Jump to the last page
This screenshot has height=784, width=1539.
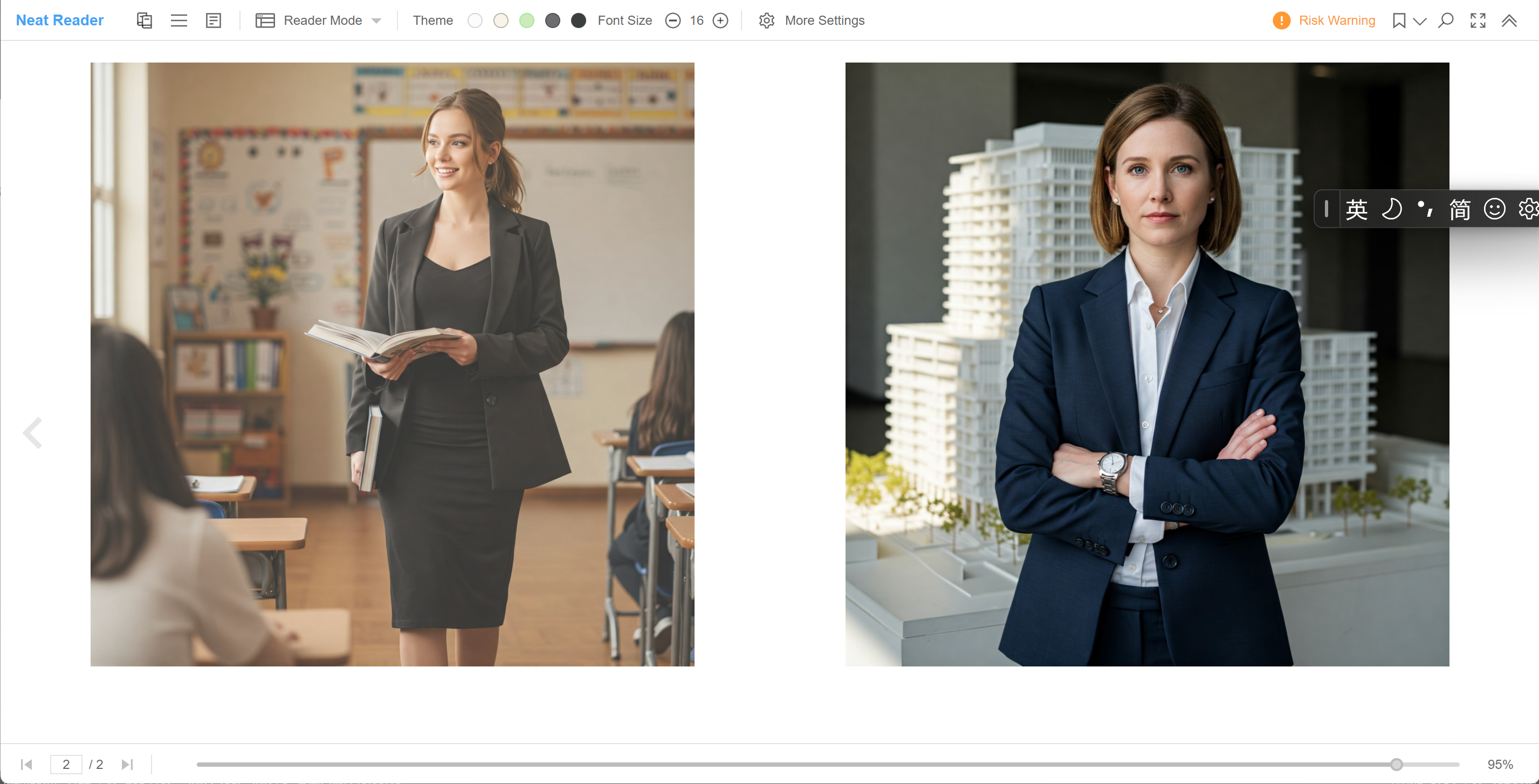point(127,764)
